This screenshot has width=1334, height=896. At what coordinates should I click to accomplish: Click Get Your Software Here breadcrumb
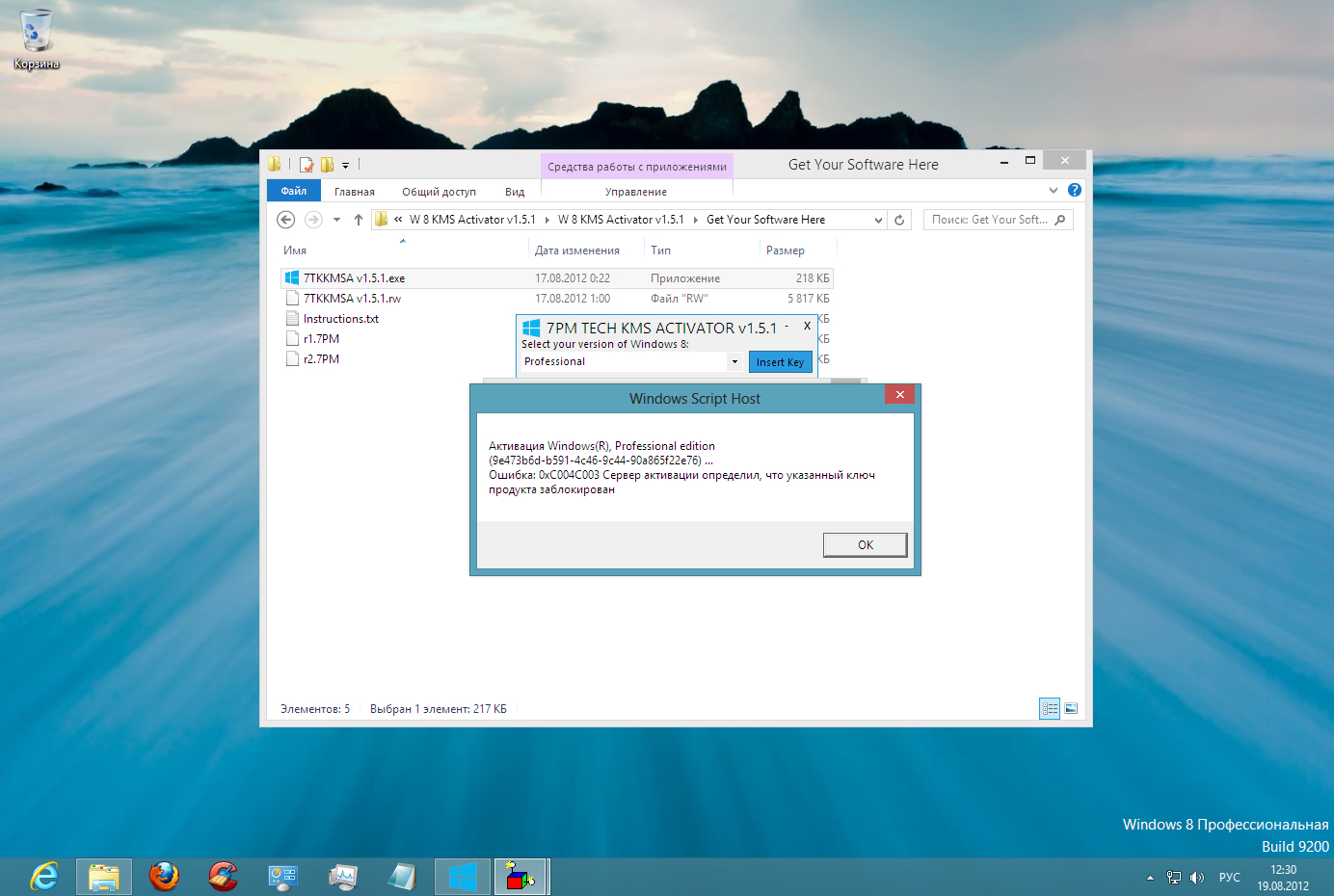click(x=765, y=220)
